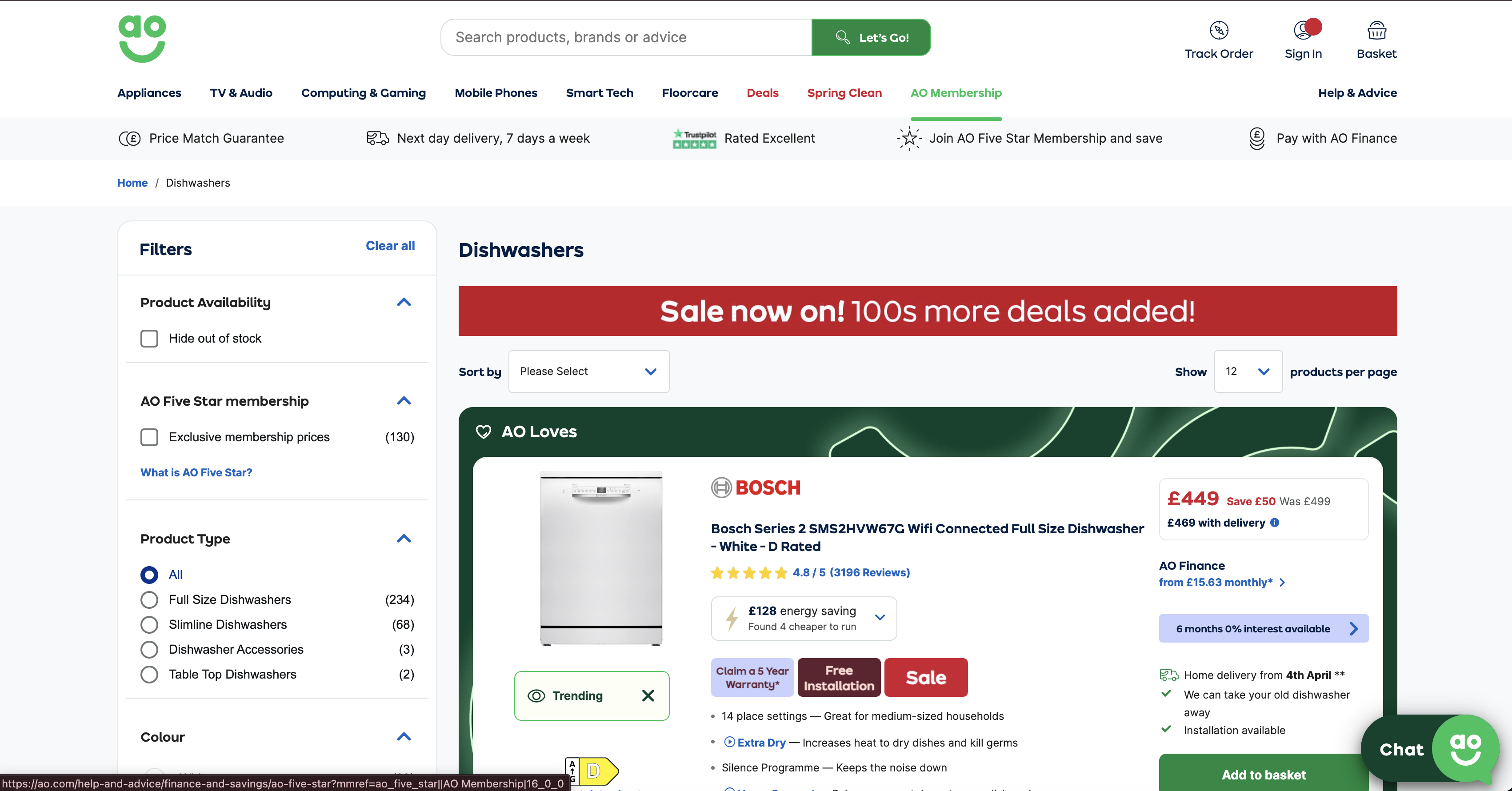Open the Track Order icon
1512x791 pixels.
tap(1219, 31)
